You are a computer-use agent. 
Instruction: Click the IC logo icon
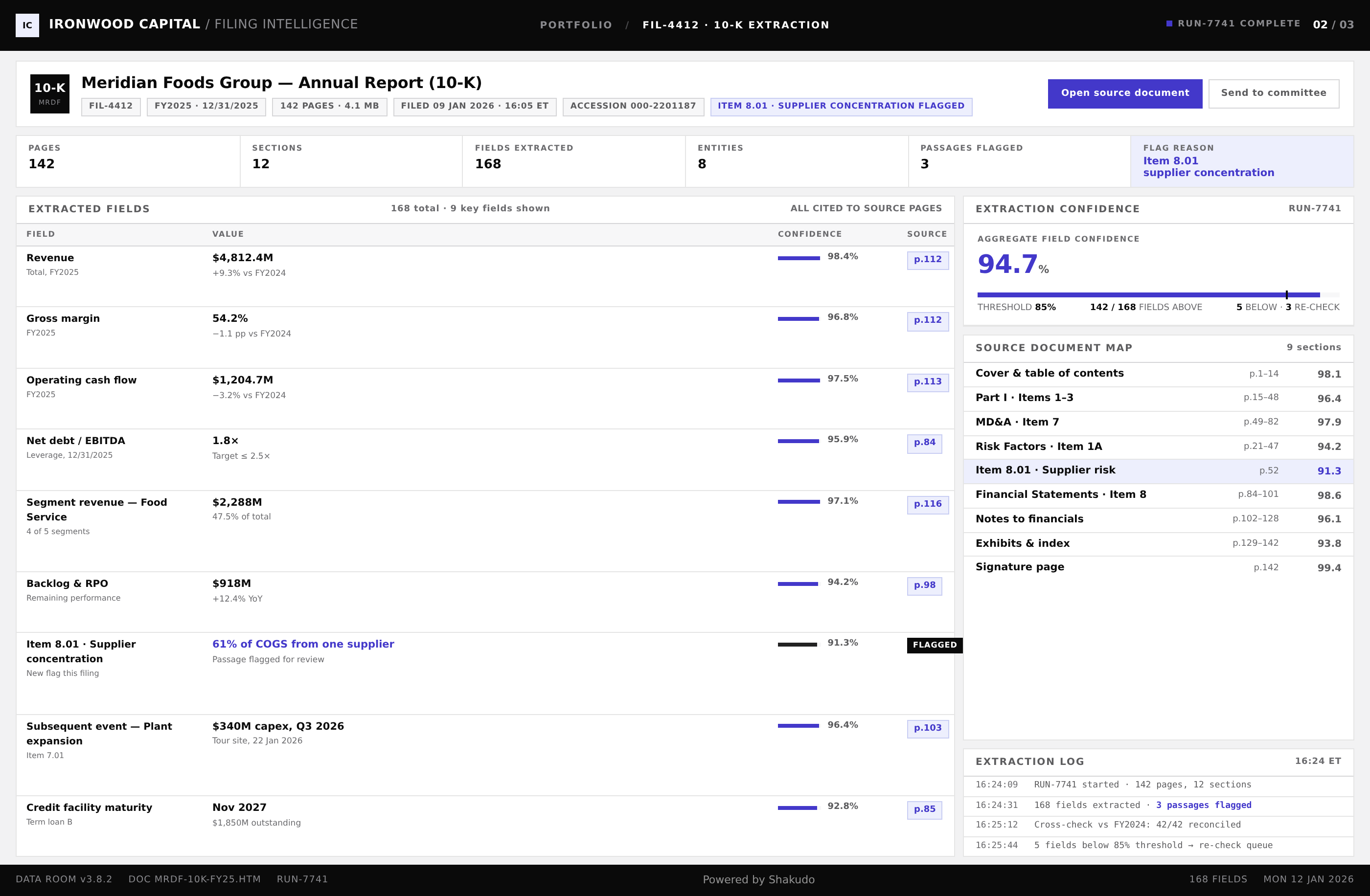click(x=27, y=25)
